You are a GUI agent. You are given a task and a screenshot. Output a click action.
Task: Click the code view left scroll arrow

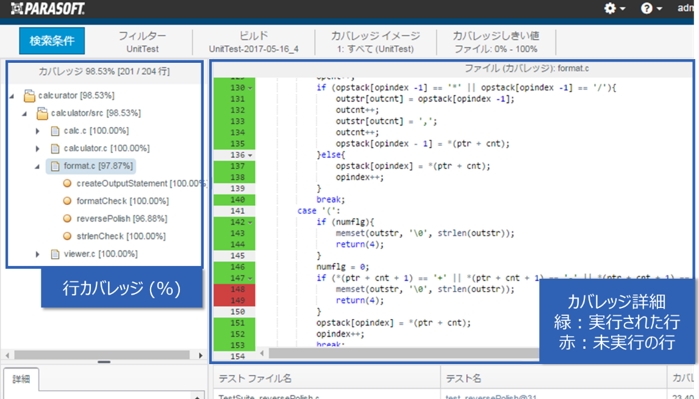click(x=262, y=353)
